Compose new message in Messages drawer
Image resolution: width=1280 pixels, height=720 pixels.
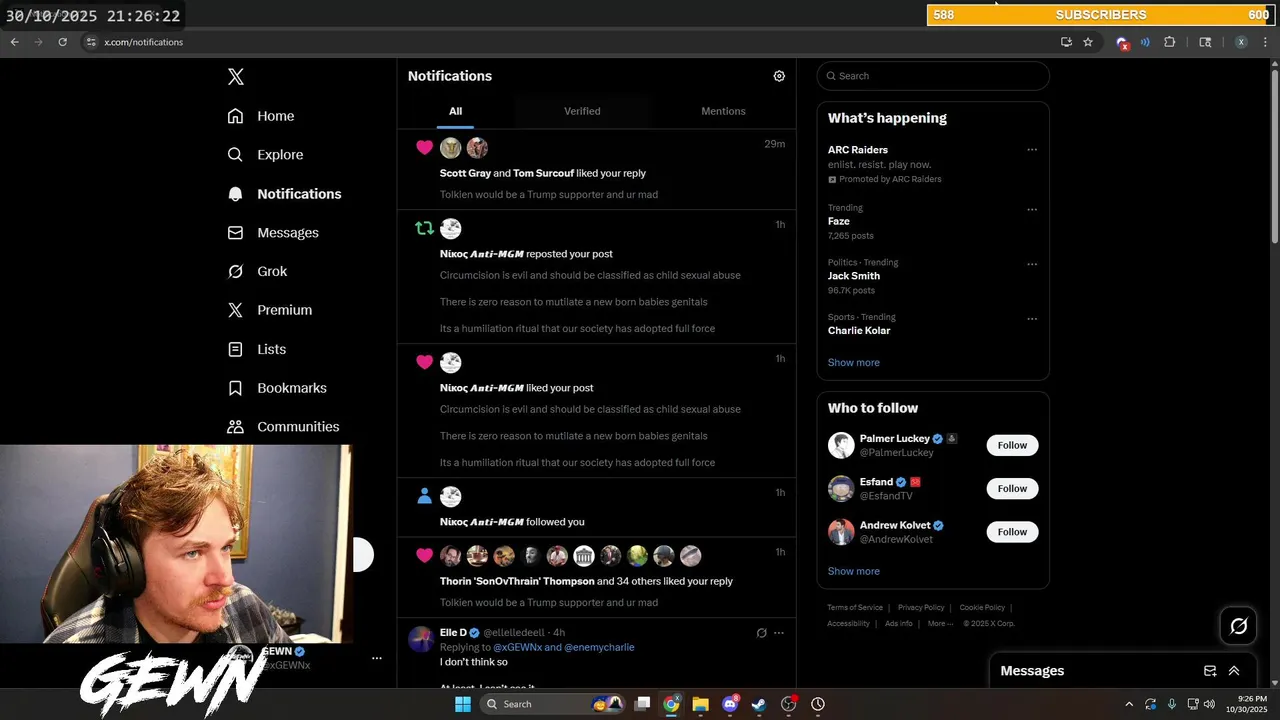coord(1210,671)
